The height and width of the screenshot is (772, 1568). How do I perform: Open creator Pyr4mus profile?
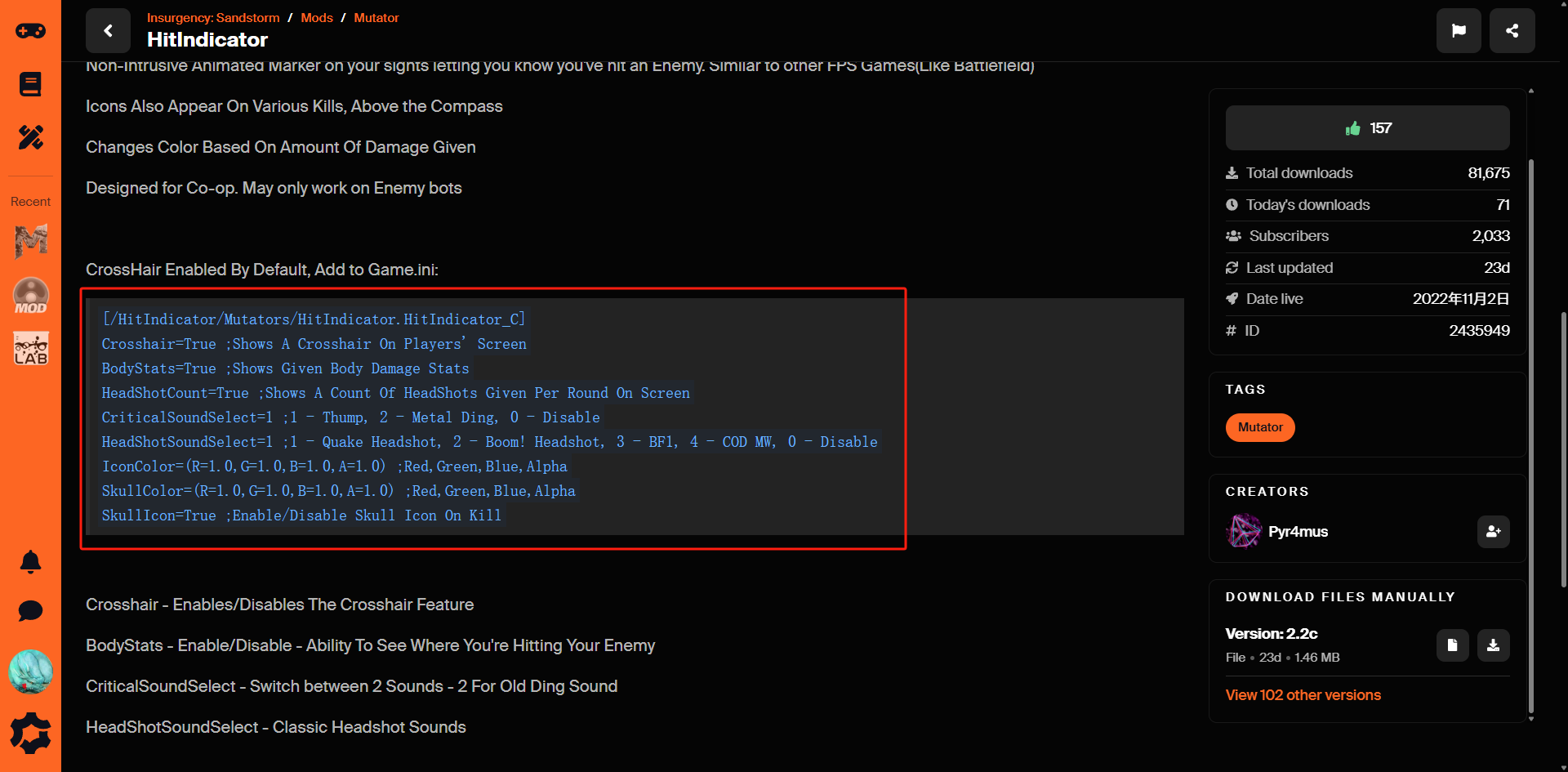[1298, 532]
